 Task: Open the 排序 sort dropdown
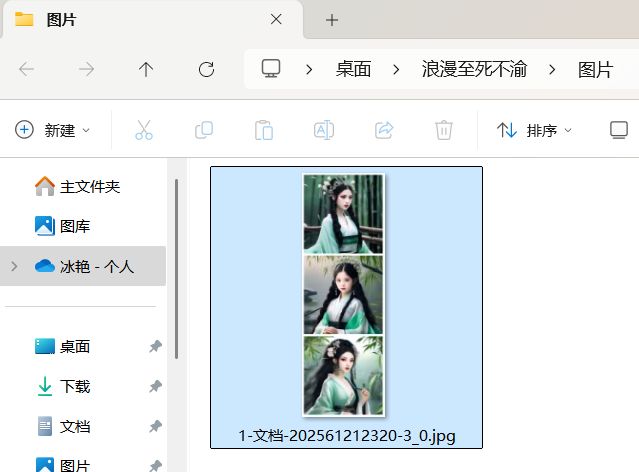tap(534, 130)
